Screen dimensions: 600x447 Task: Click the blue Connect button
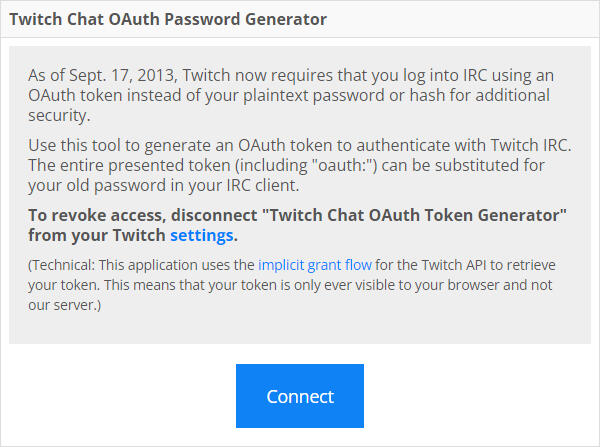coord(300,396)
